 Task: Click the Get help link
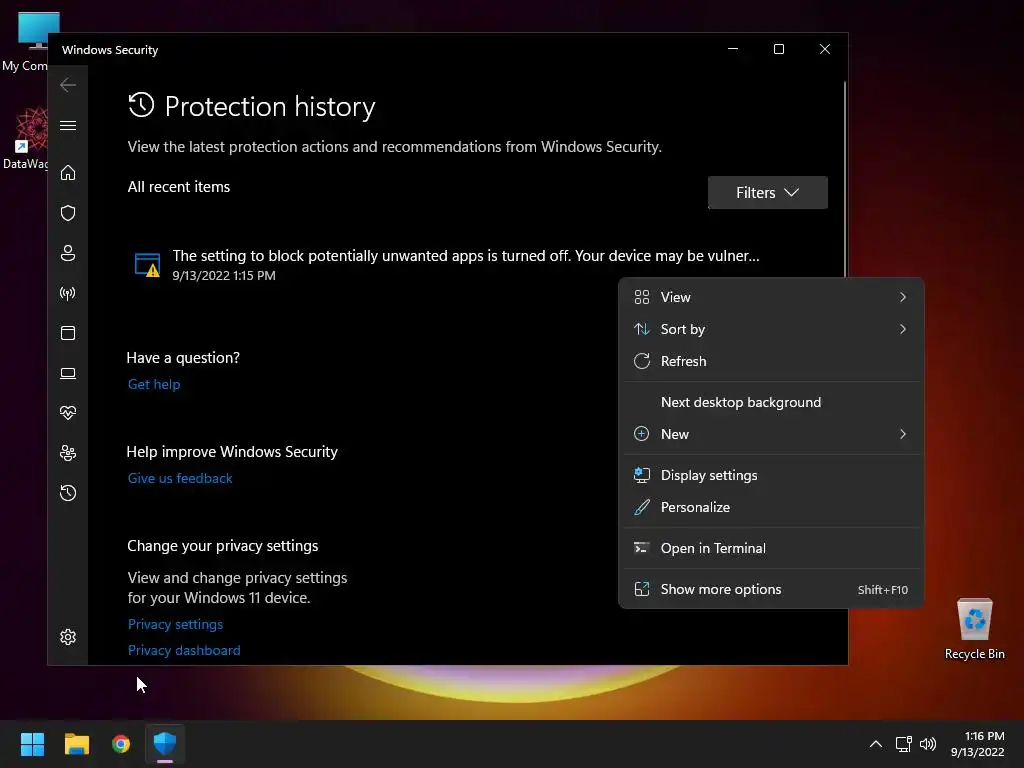[x=154, y=385]
